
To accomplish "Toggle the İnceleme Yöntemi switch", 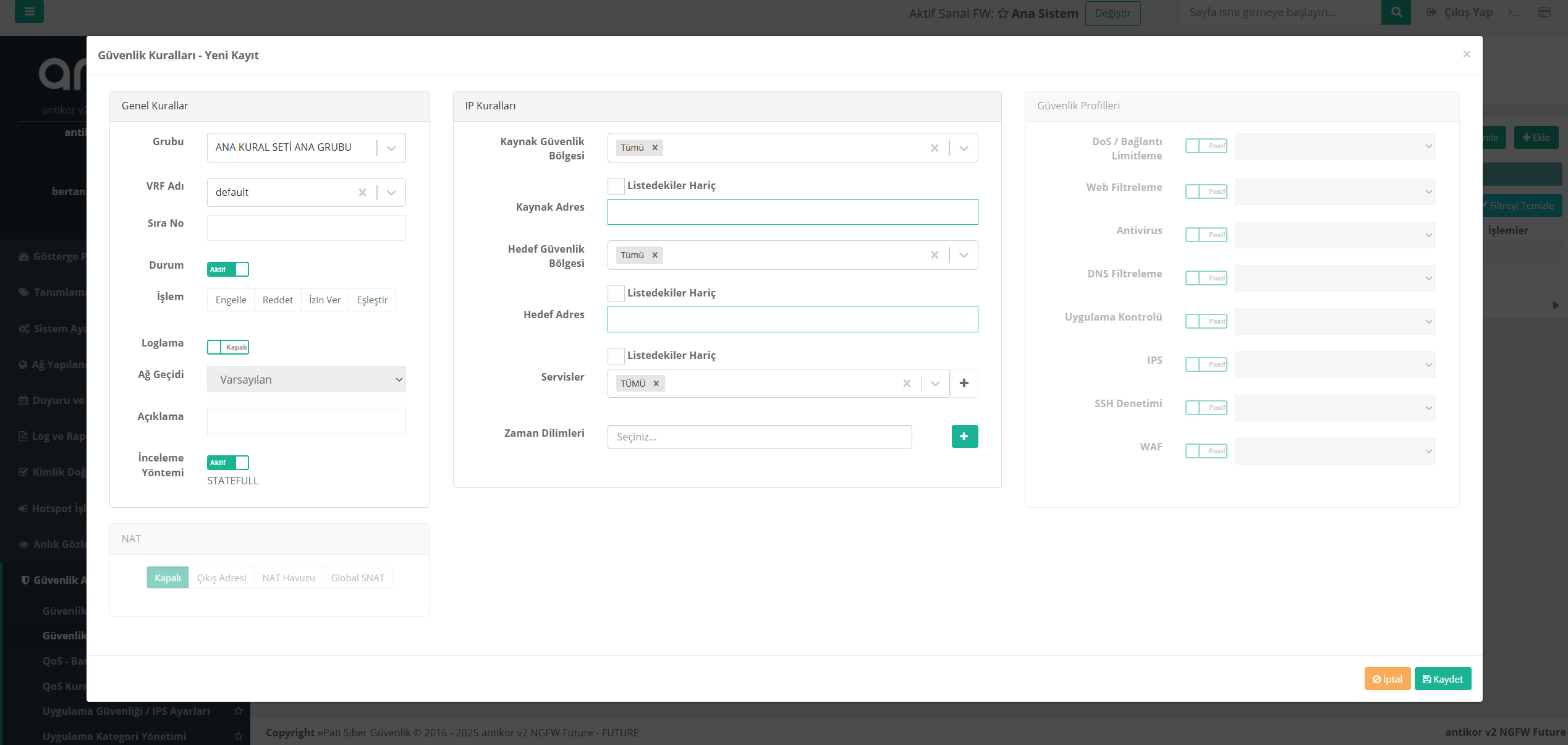I will click(x=228, y=463).
